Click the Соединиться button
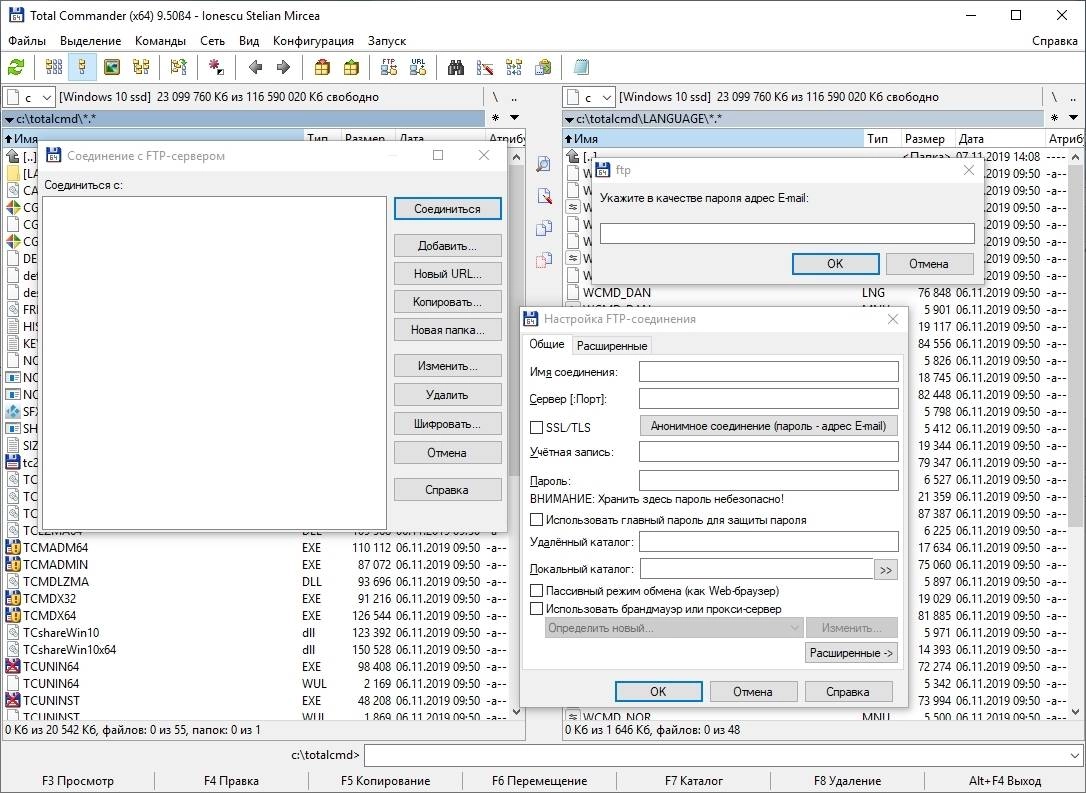 (447, 208)
